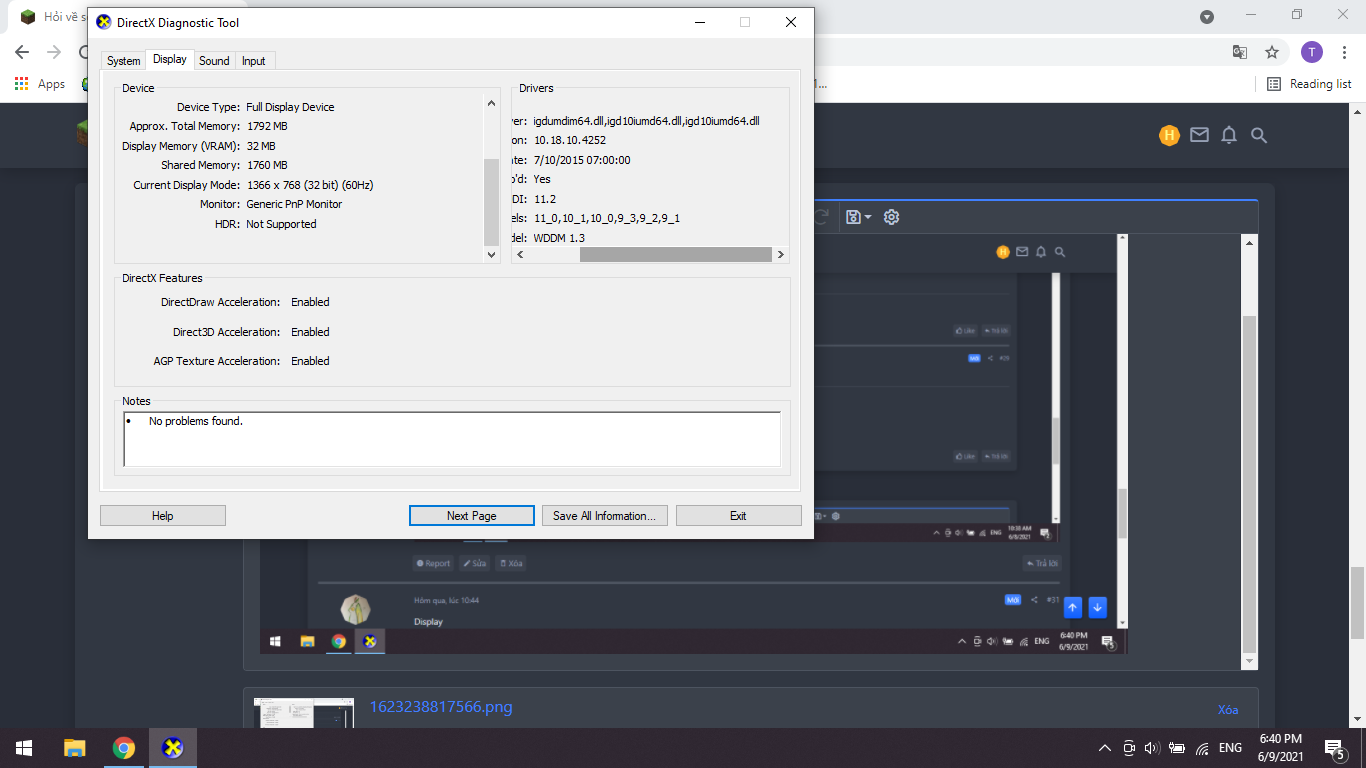Click the battery icon in system tray
This screenshot has width=1366, height=768.
pos(1177,748)
